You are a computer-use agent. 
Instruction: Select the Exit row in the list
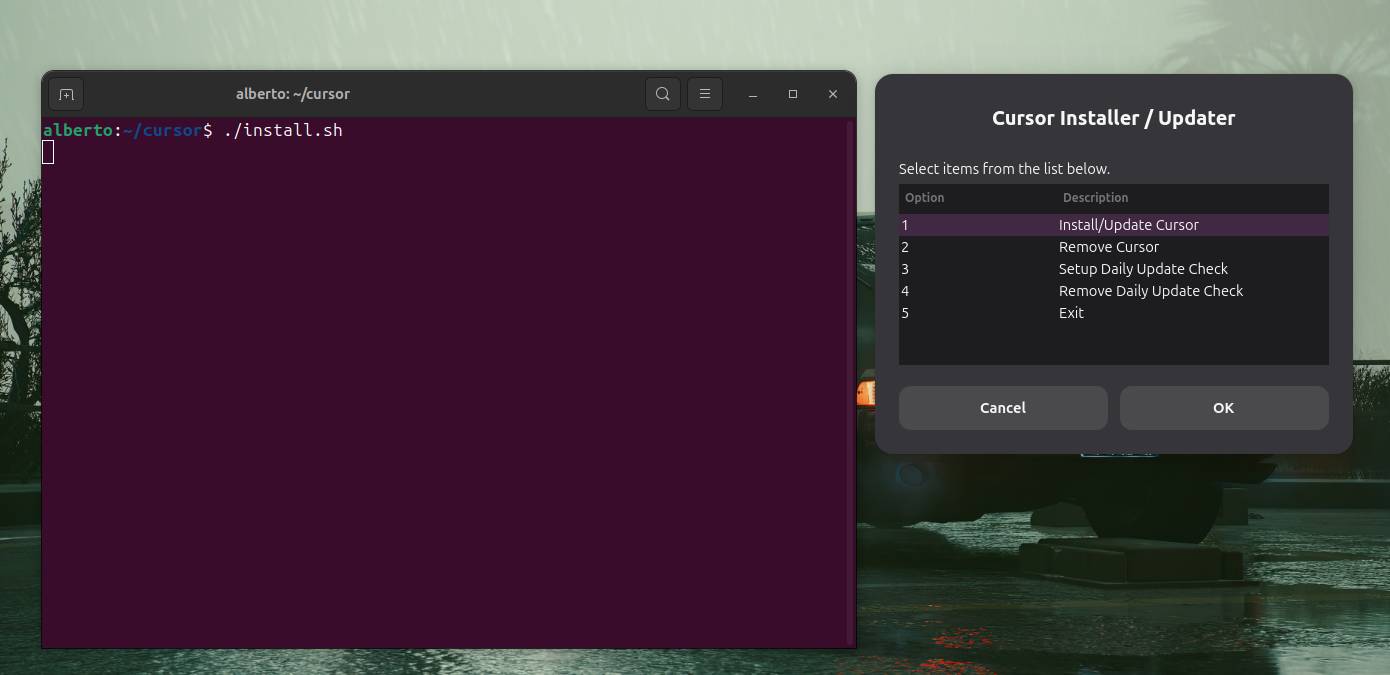tap(1114, 313)
